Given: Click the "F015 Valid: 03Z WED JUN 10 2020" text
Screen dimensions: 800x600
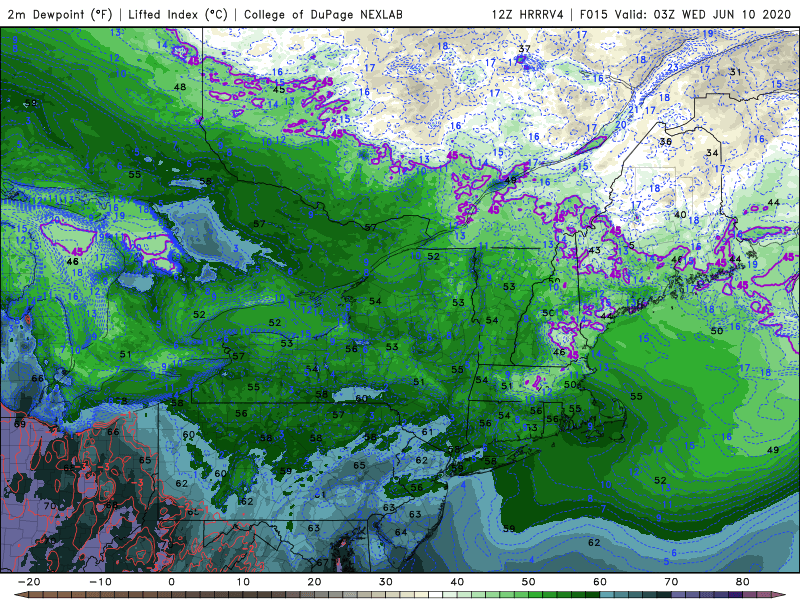Looking at the screenshot, I should 685,14.
